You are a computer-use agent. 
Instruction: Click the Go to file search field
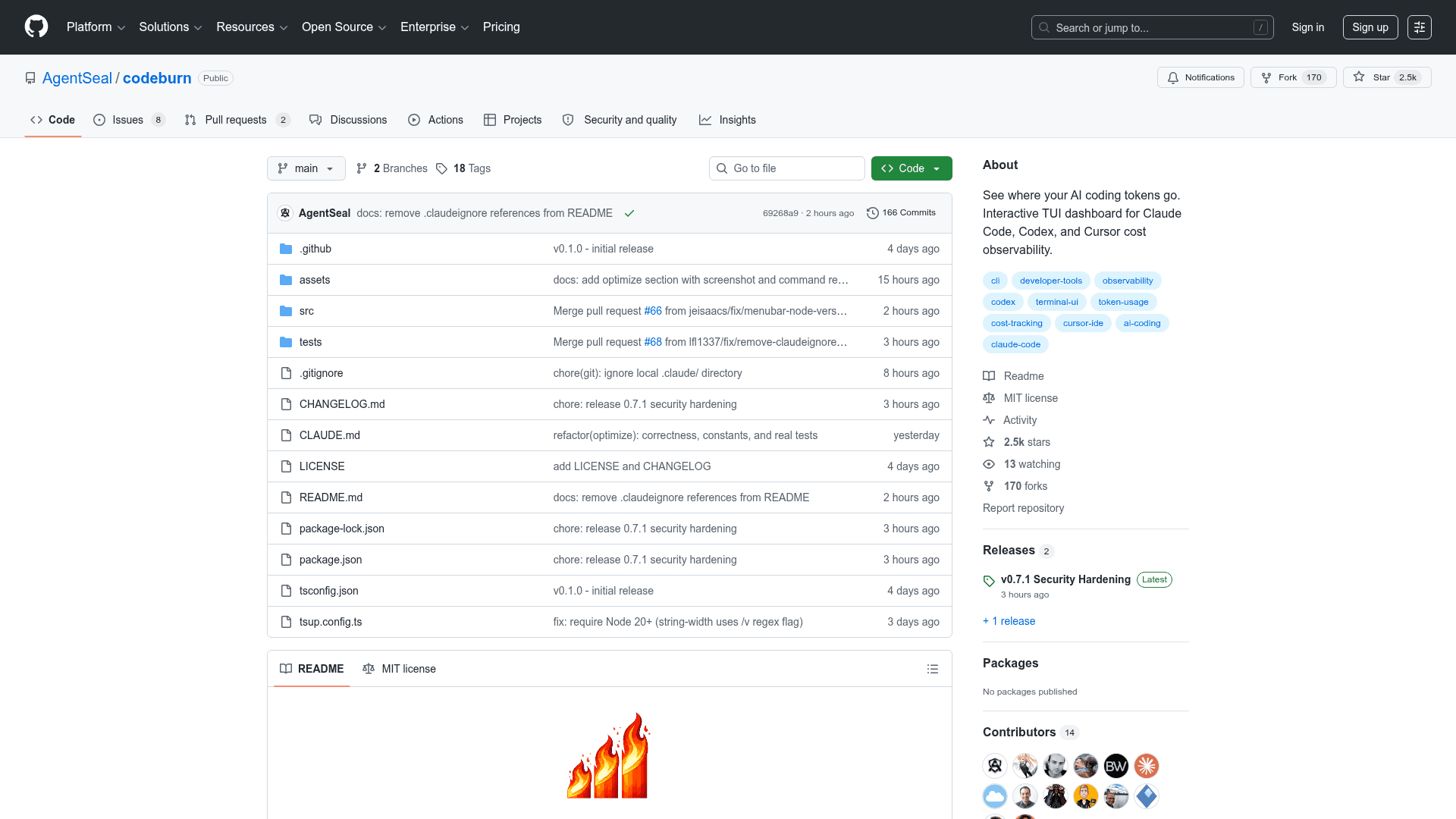pos(786,168)
